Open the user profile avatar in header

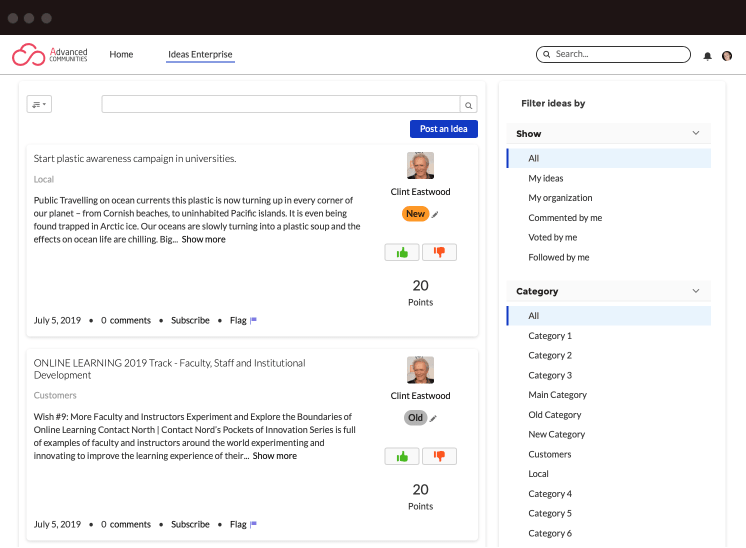tap(727, 56)
